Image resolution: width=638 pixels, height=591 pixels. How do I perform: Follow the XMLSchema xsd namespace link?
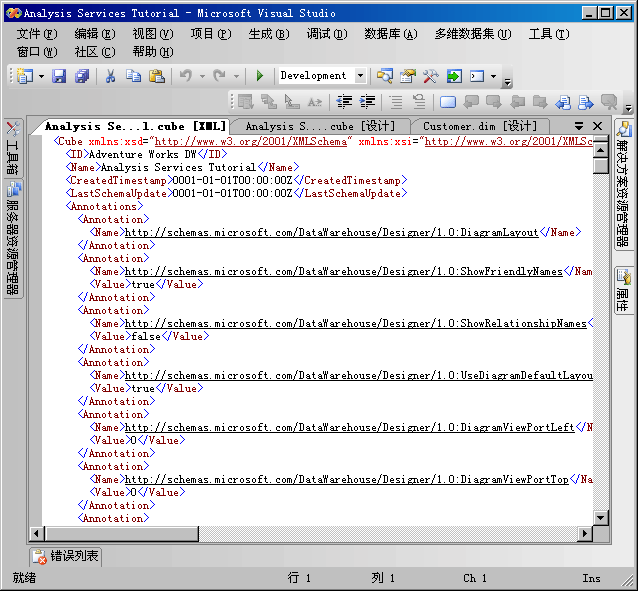(251, 142)
